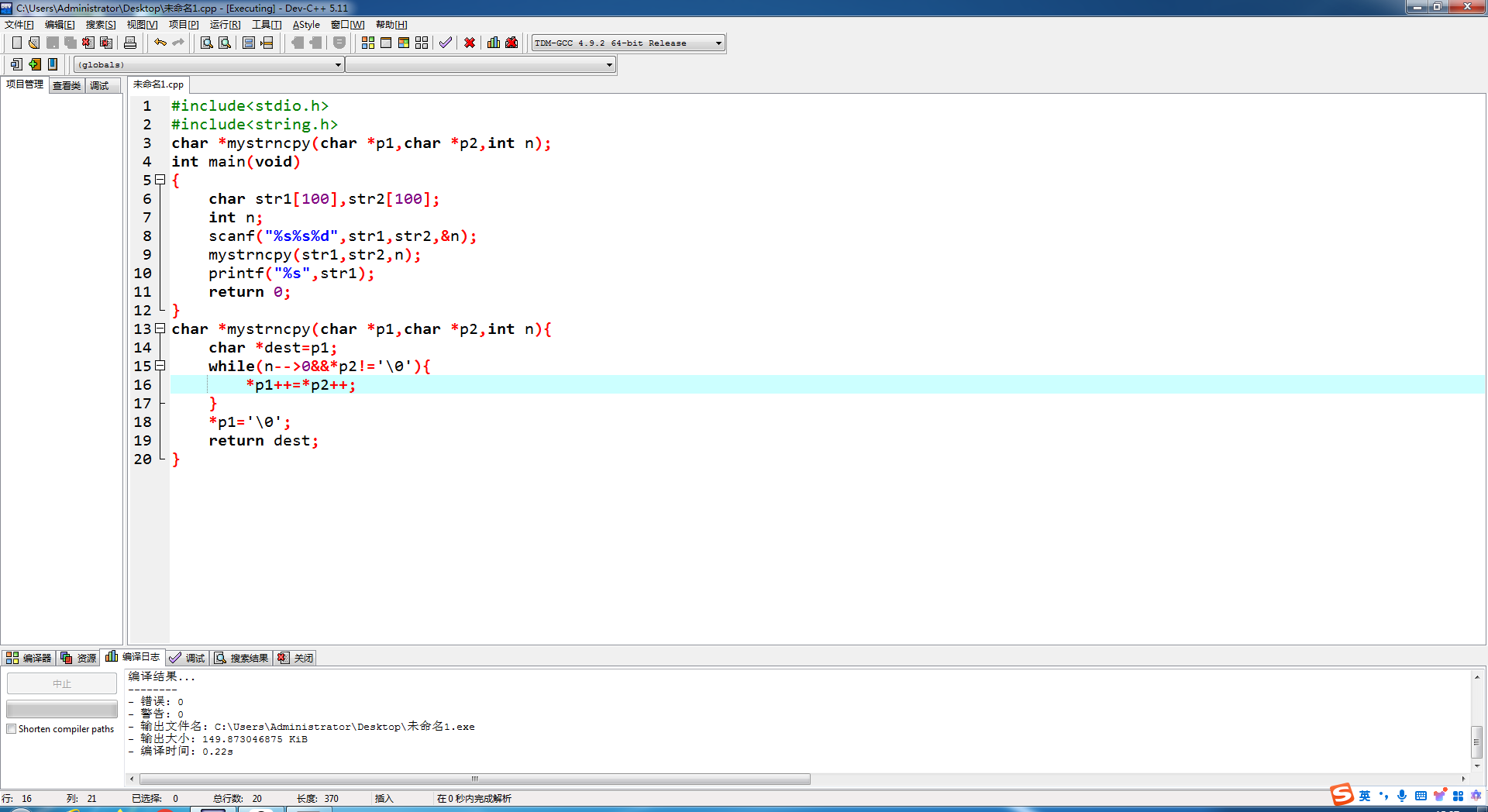The width and height of the screenshot is (1488, 812).
Task: Click the Compile and Run icon
Action: point(404,43)
